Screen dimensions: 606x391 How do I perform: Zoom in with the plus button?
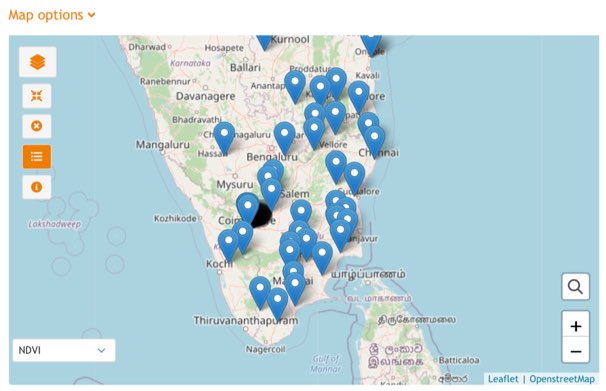click(x=575, y=326)
